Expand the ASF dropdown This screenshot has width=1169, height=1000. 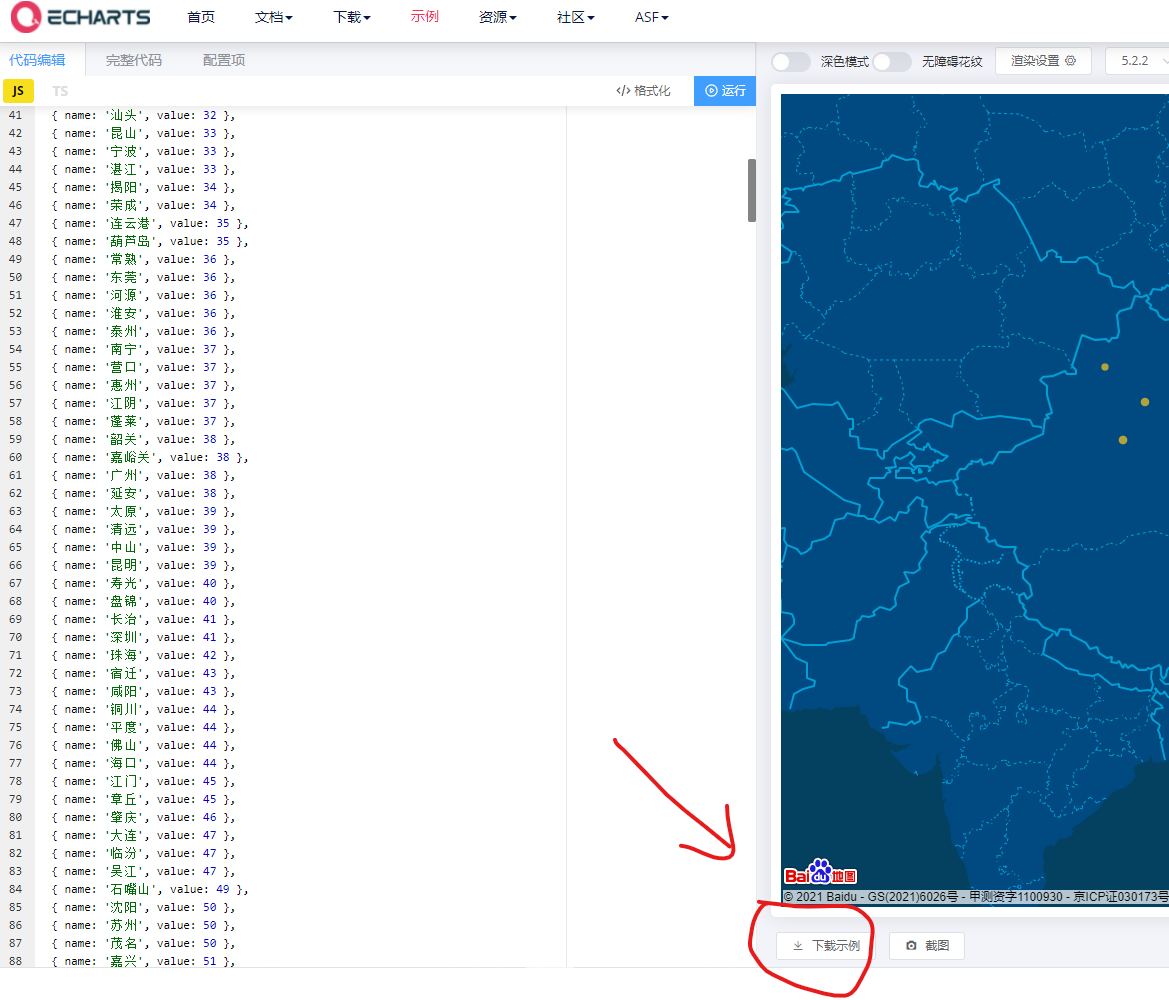pyautogui.click(x=650, y=17)
